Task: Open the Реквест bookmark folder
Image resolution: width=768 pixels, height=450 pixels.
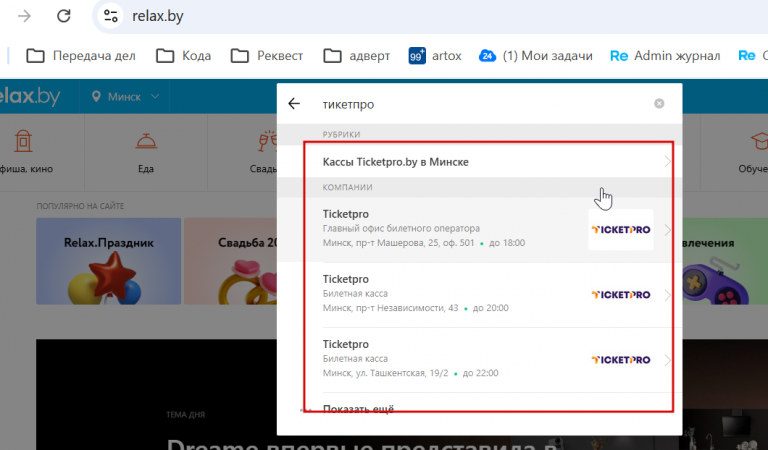Action: pyautogui.click(x=267, y=56)
